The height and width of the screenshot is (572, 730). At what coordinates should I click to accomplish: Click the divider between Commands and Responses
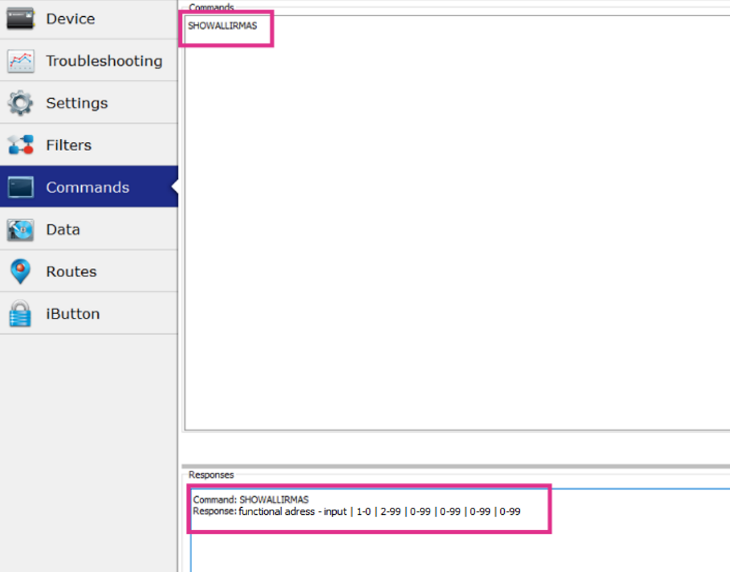455,465
